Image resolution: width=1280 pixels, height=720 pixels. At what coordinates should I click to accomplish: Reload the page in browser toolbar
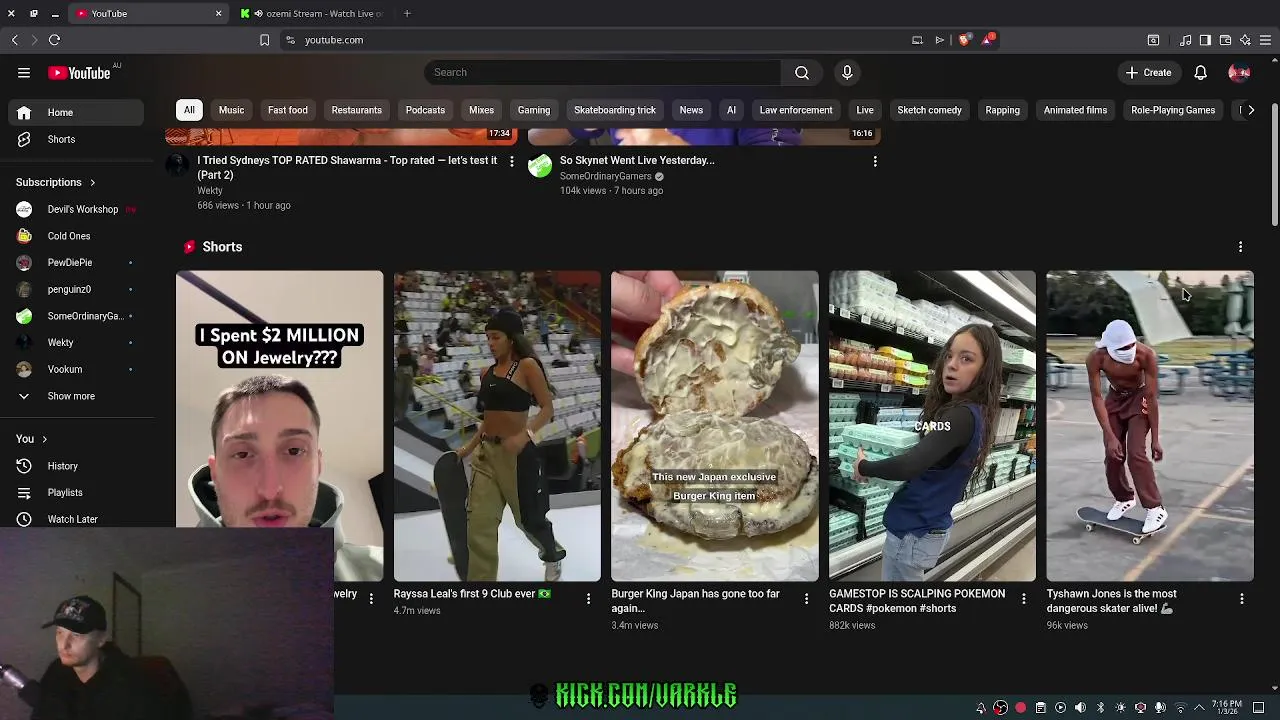[x=54, y=40]
